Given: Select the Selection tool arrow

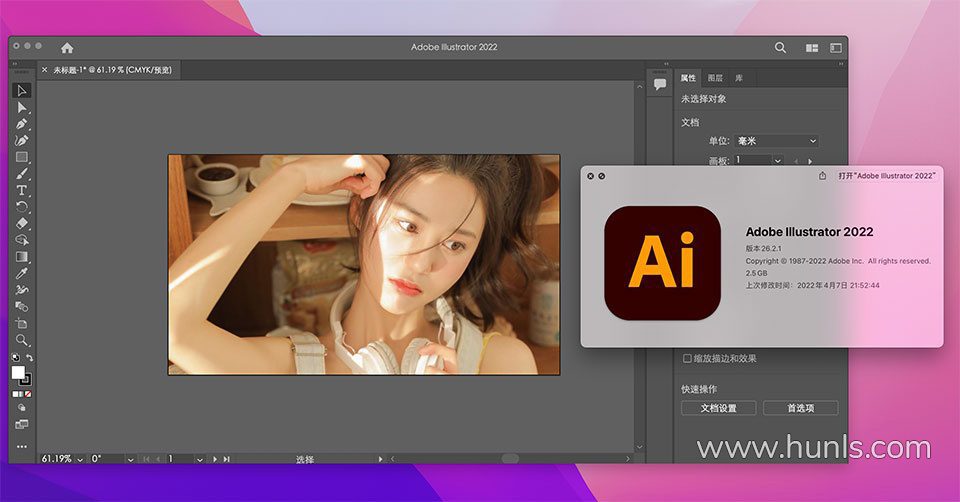Looking at the screenshot, I should [22, 91].
